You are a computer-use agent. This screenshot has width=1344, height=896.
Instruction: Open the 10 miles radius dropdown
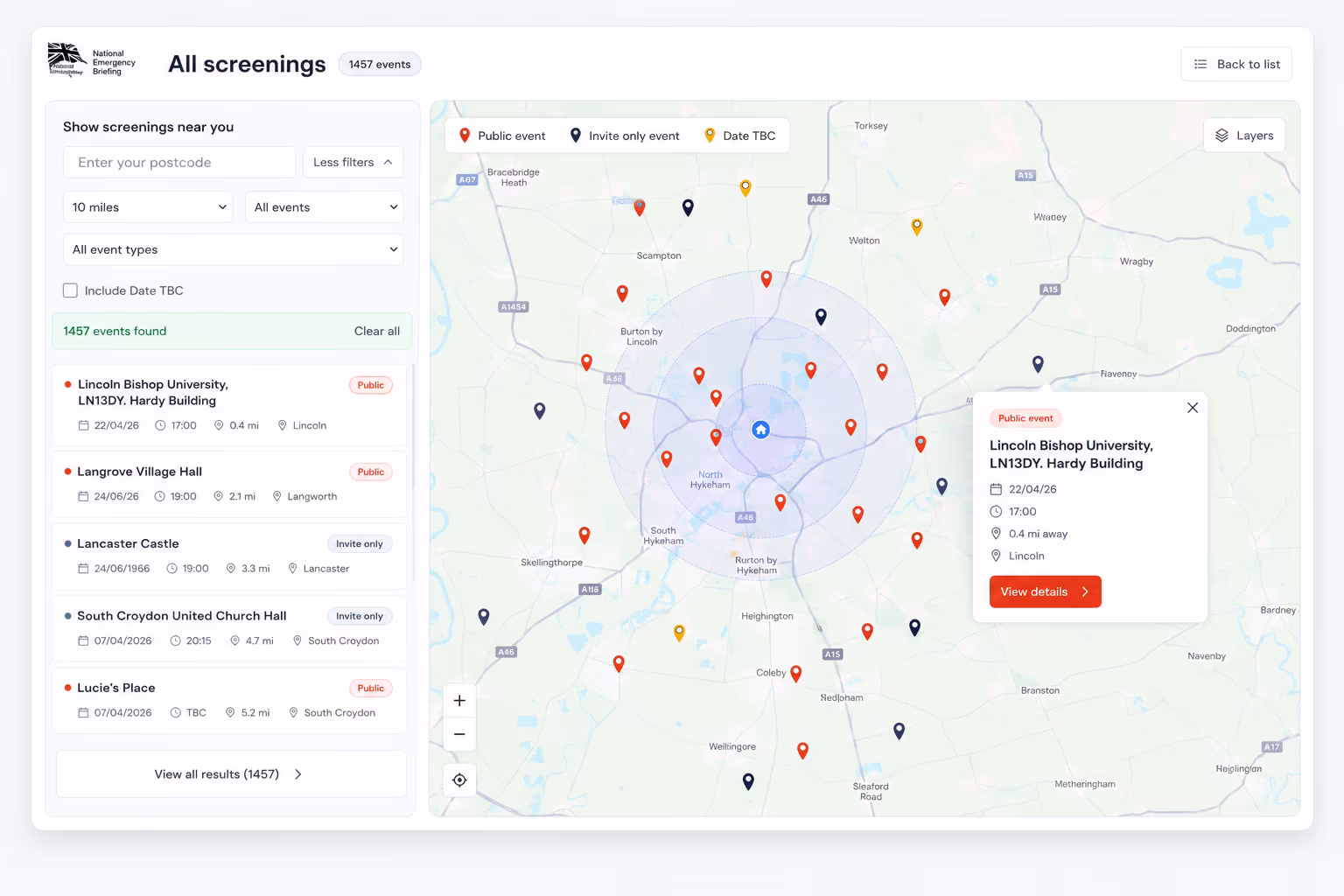[x=148, y=207]
